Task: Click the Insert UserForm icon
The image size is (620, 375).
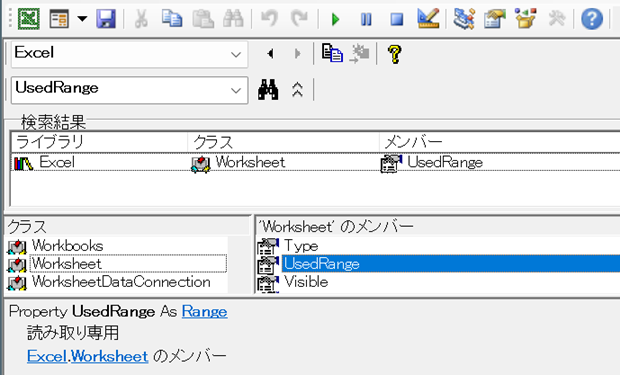Action: (x=59, y=19)
